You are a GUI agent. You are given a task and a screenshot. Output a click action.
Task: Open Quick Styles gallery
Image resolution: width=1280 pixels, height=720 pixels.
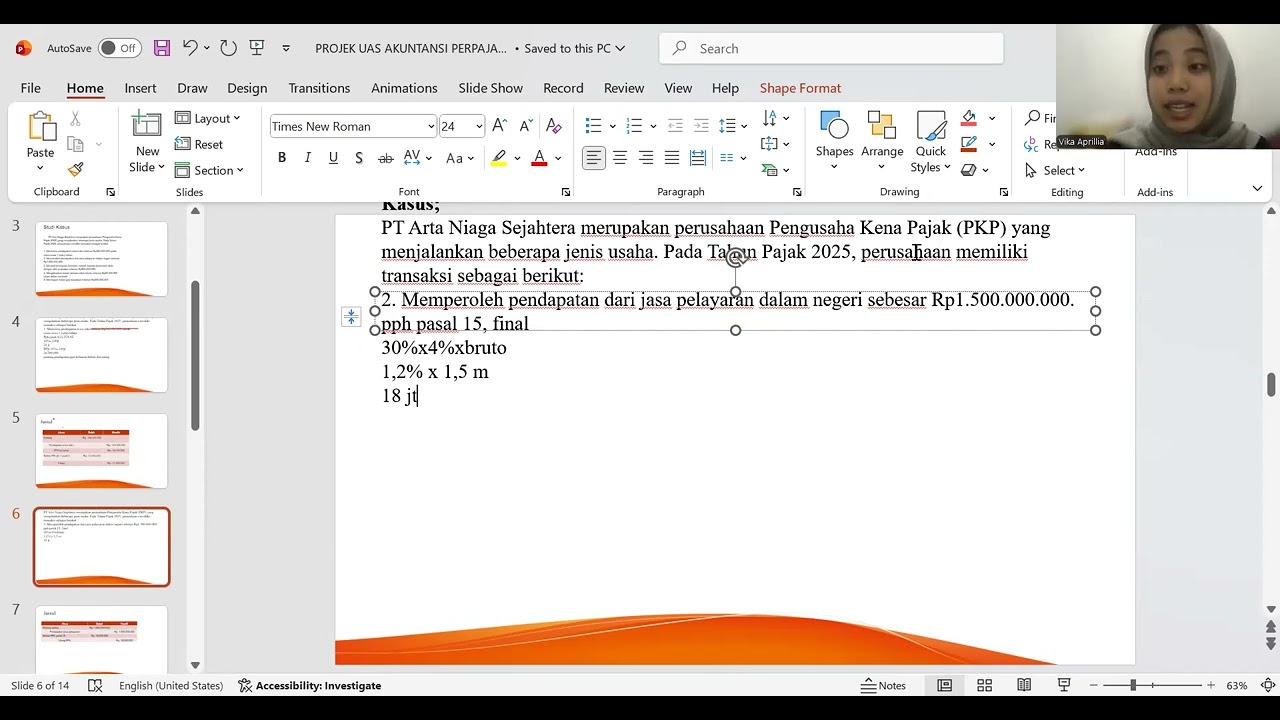click(x=930, y=140)
